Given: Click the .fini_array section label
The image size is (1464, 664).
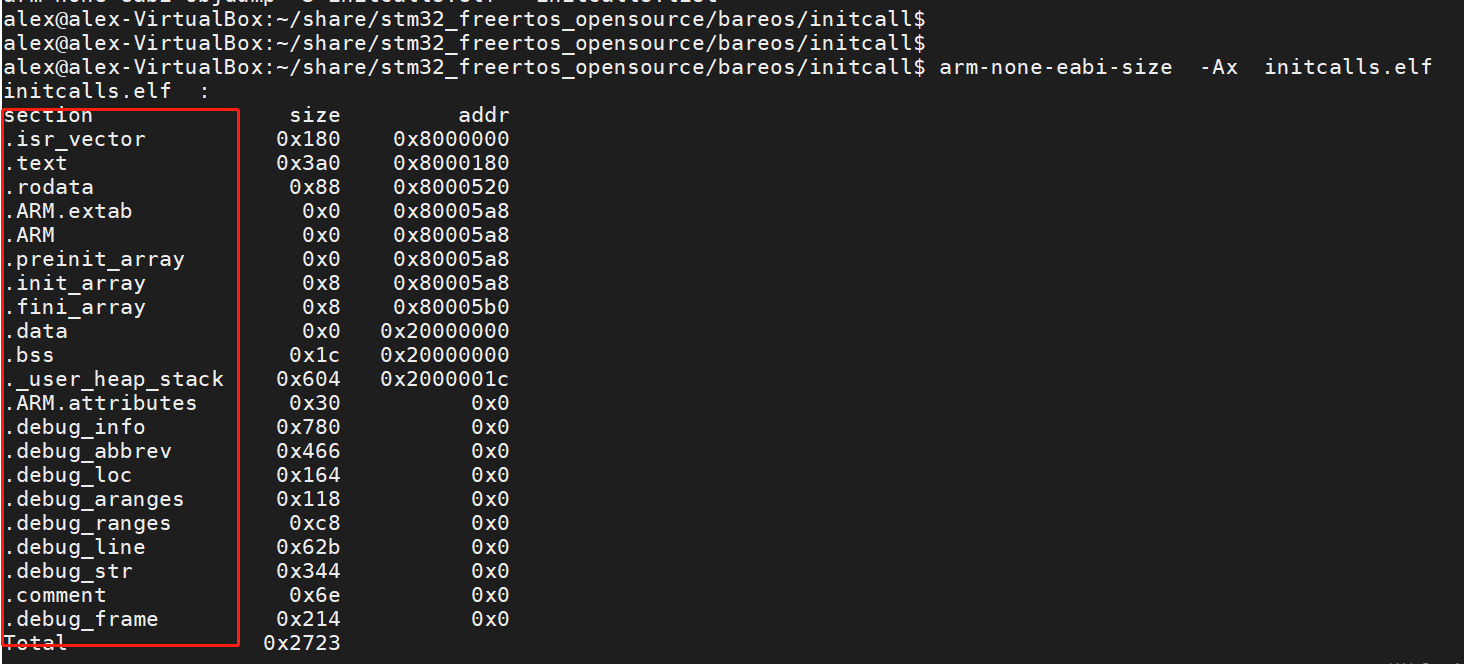Looking at the screenshot, I should pyautogui.click(x=75, y=307).
